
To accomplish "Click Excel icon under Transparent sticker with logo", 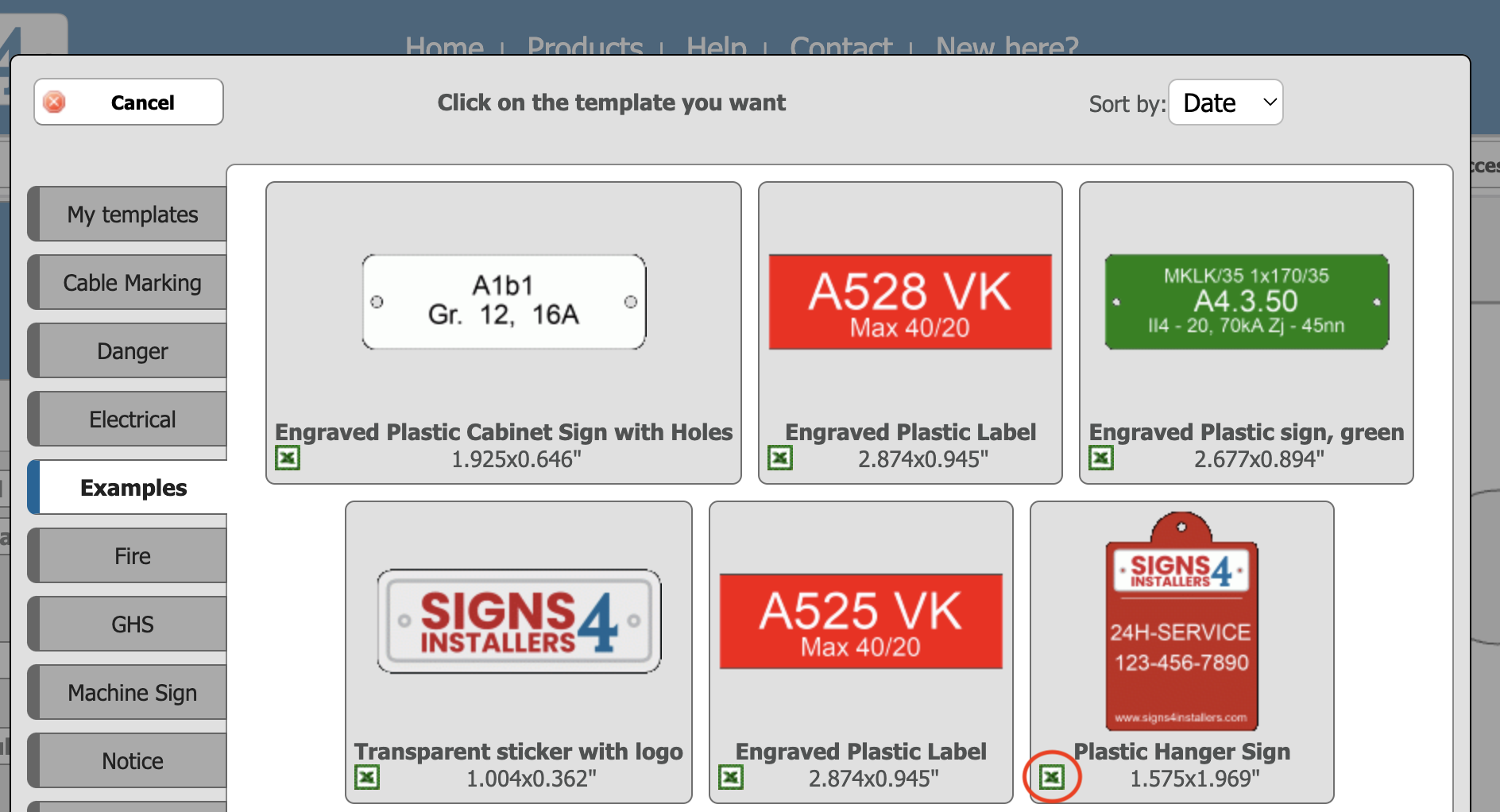I will (367, 777).
